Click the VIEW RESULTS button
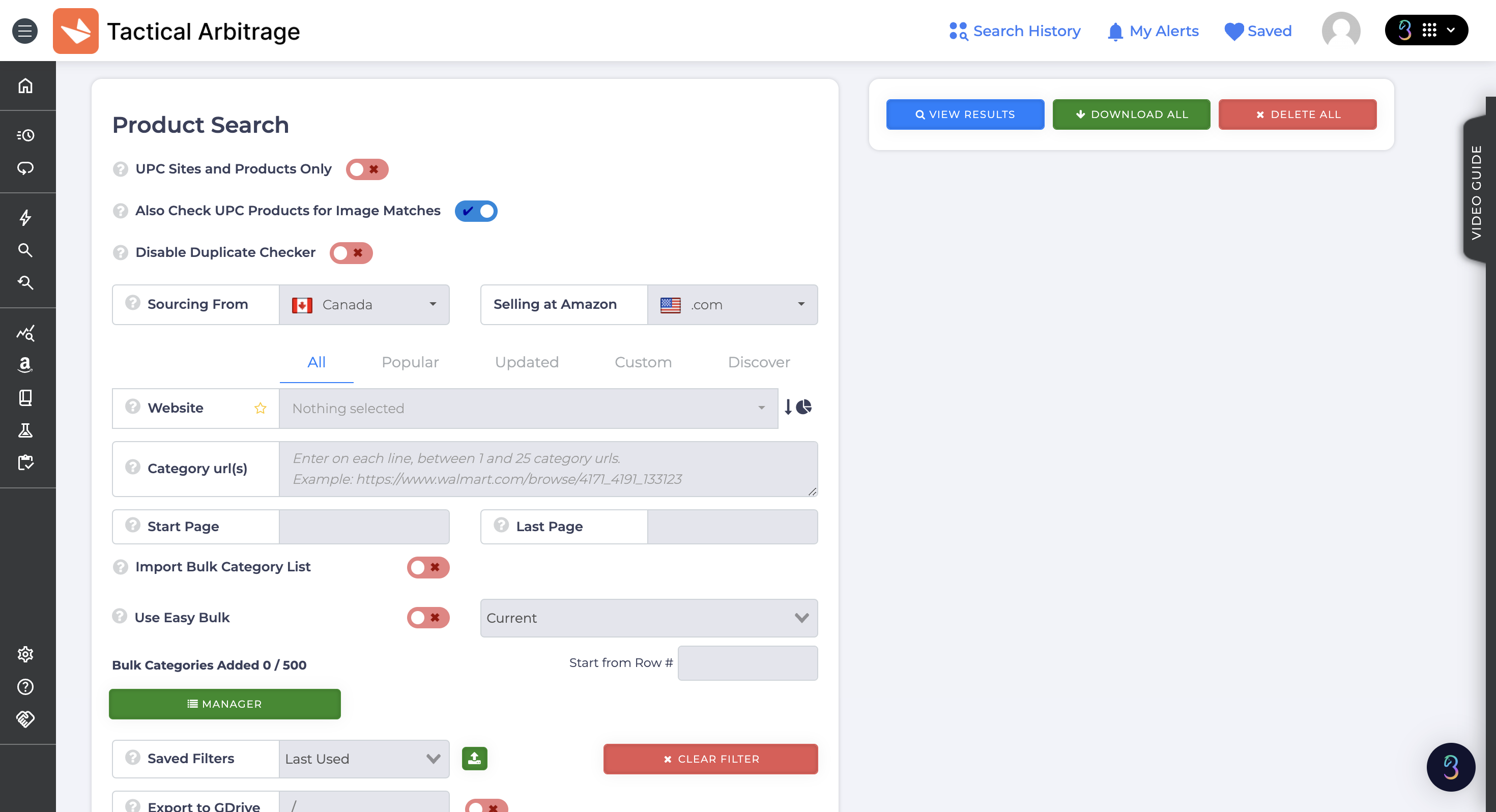 coord(965,114)
